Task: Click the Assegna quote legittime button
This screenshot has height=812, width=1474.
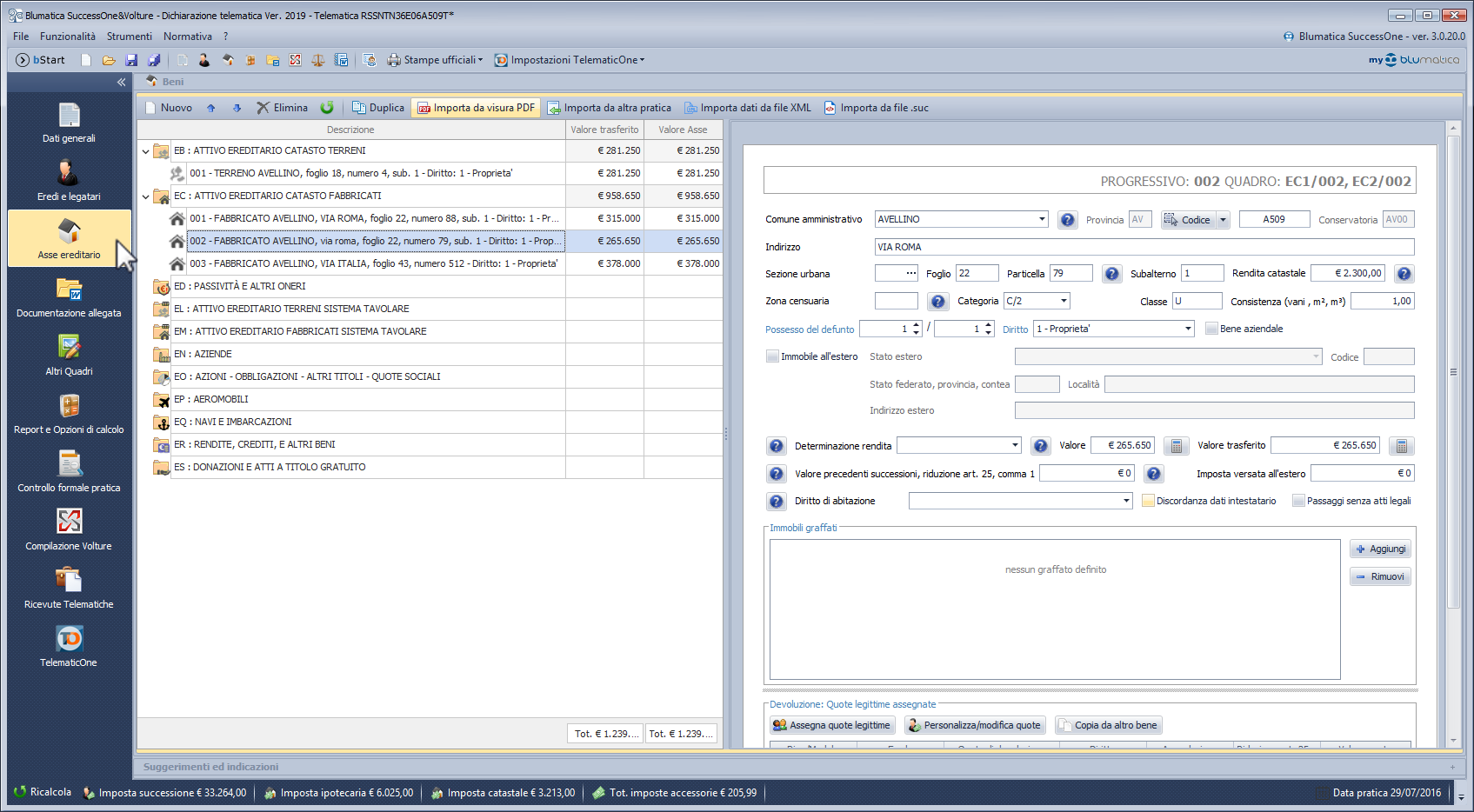Action: [x=831, y=725]
